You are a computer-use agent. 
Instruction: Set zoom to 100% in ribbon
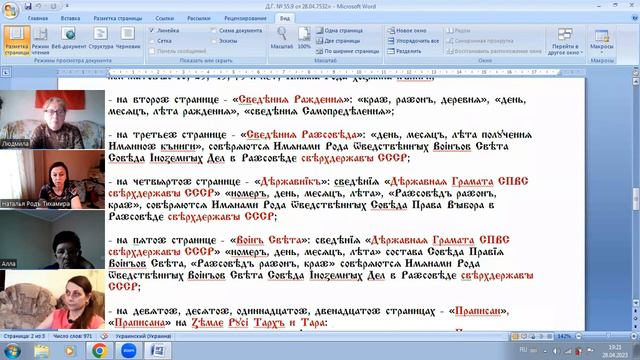click(x=304, y=38)
